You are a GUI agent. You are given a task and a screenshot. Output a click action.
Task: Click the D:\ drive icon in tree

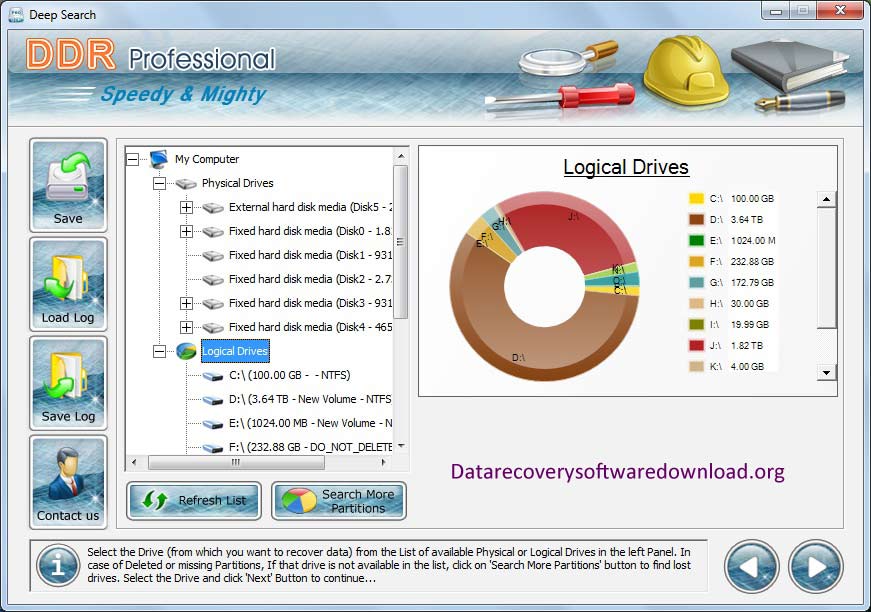click(213, 400)
